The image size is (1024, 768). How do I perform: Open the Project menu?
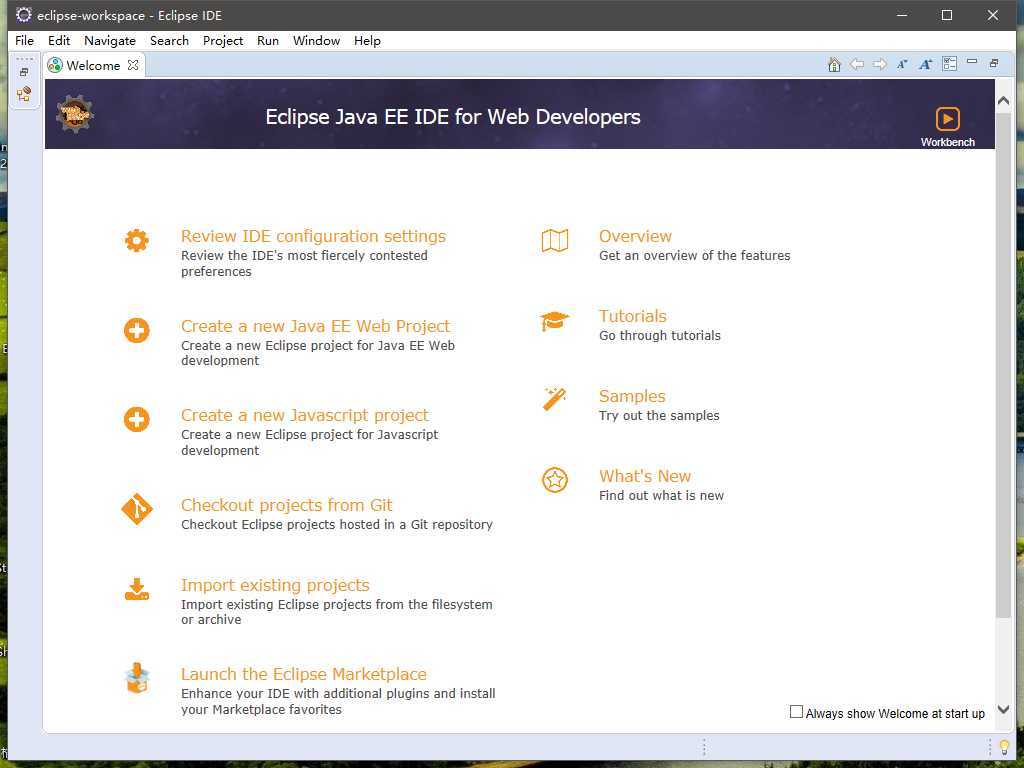[223, 40]
